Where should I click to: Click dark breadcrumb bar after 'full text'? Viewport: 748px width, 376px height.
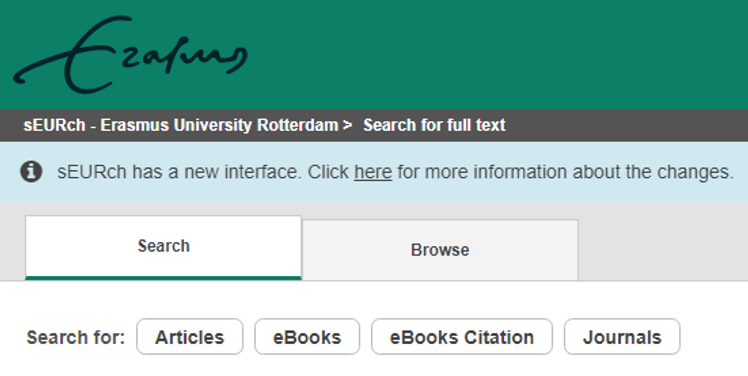[x=625, y=125]
